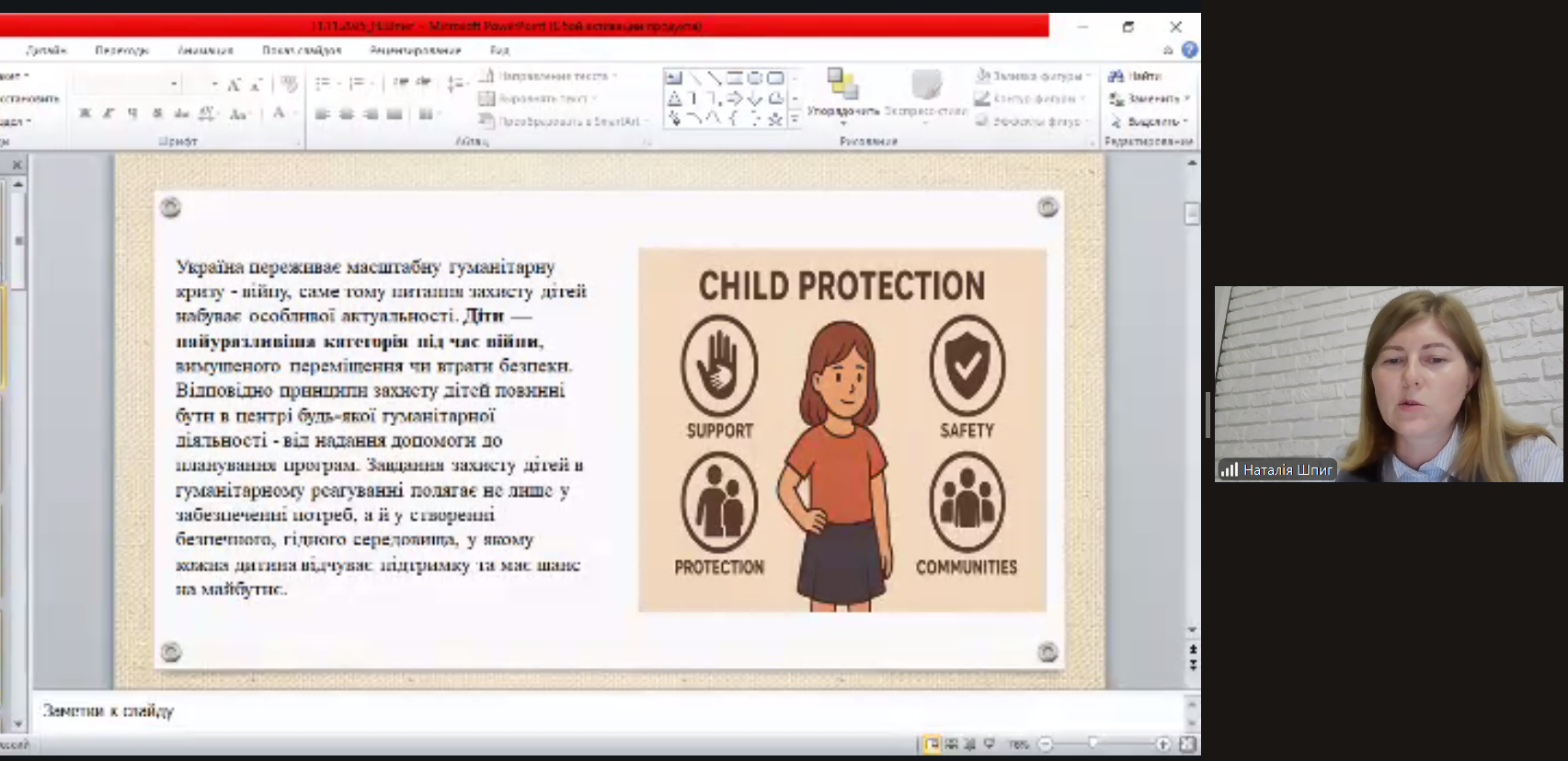Click the Increase Font Size icon
This screenshot has height=761, width=1568.
[234, 85]
